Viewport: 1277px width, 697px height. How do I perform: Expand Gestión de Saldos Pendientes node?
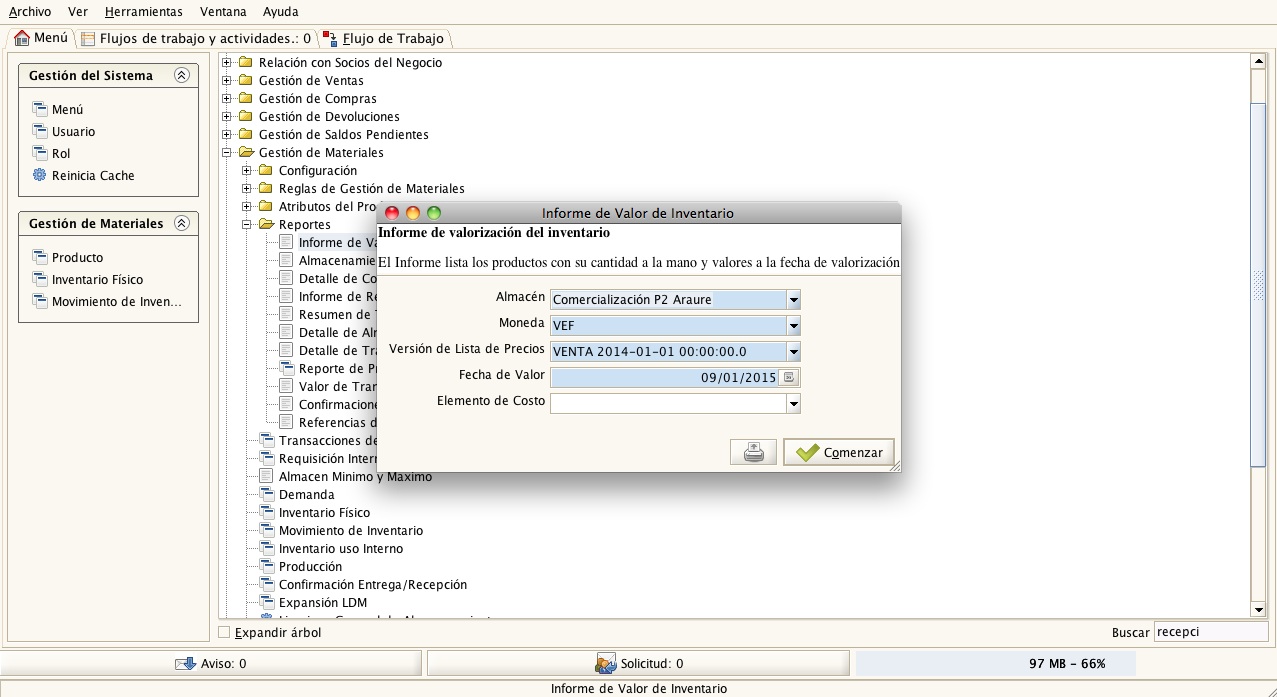(227, 134)
